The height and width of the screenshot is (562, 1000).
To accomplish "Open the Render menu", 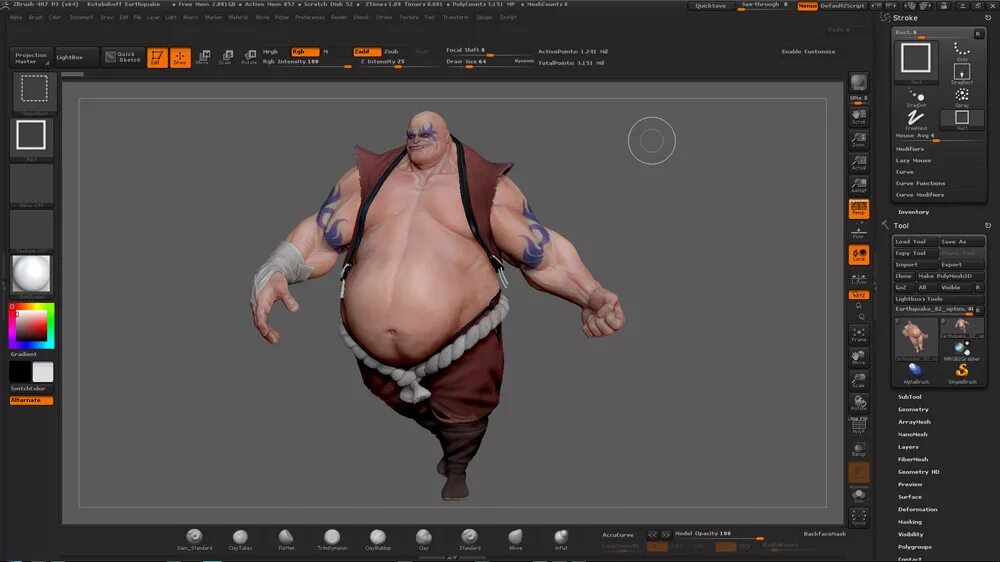I will (339, 17).
